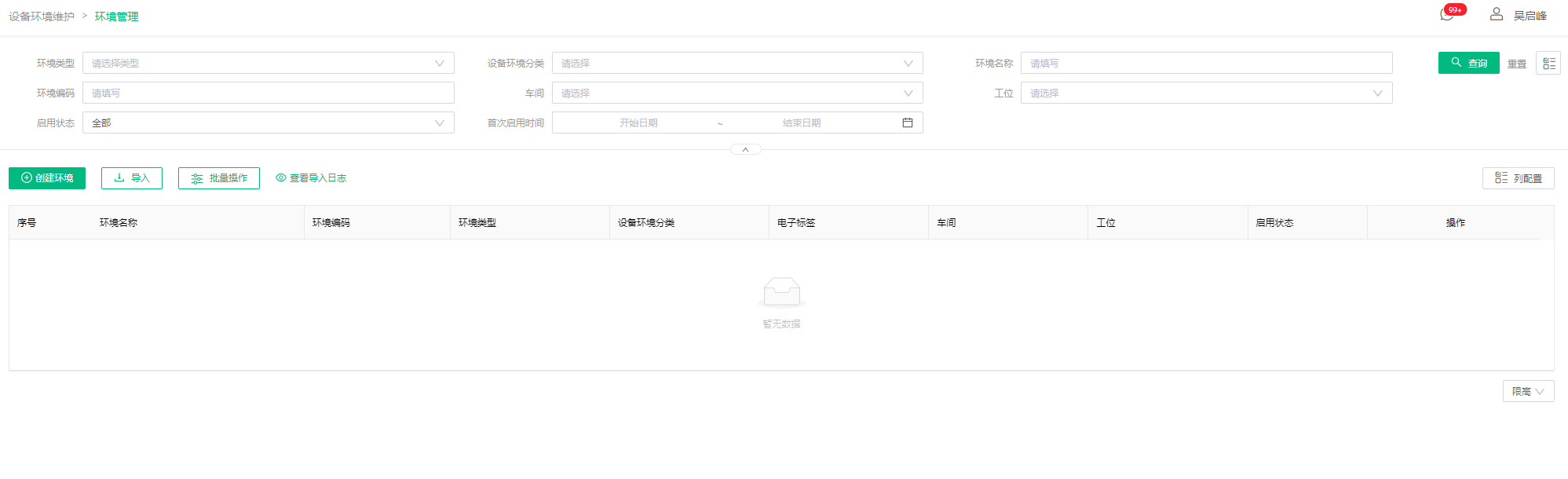Open the 车间 dropdown
1568x479 pixels.
coord(737,93)
